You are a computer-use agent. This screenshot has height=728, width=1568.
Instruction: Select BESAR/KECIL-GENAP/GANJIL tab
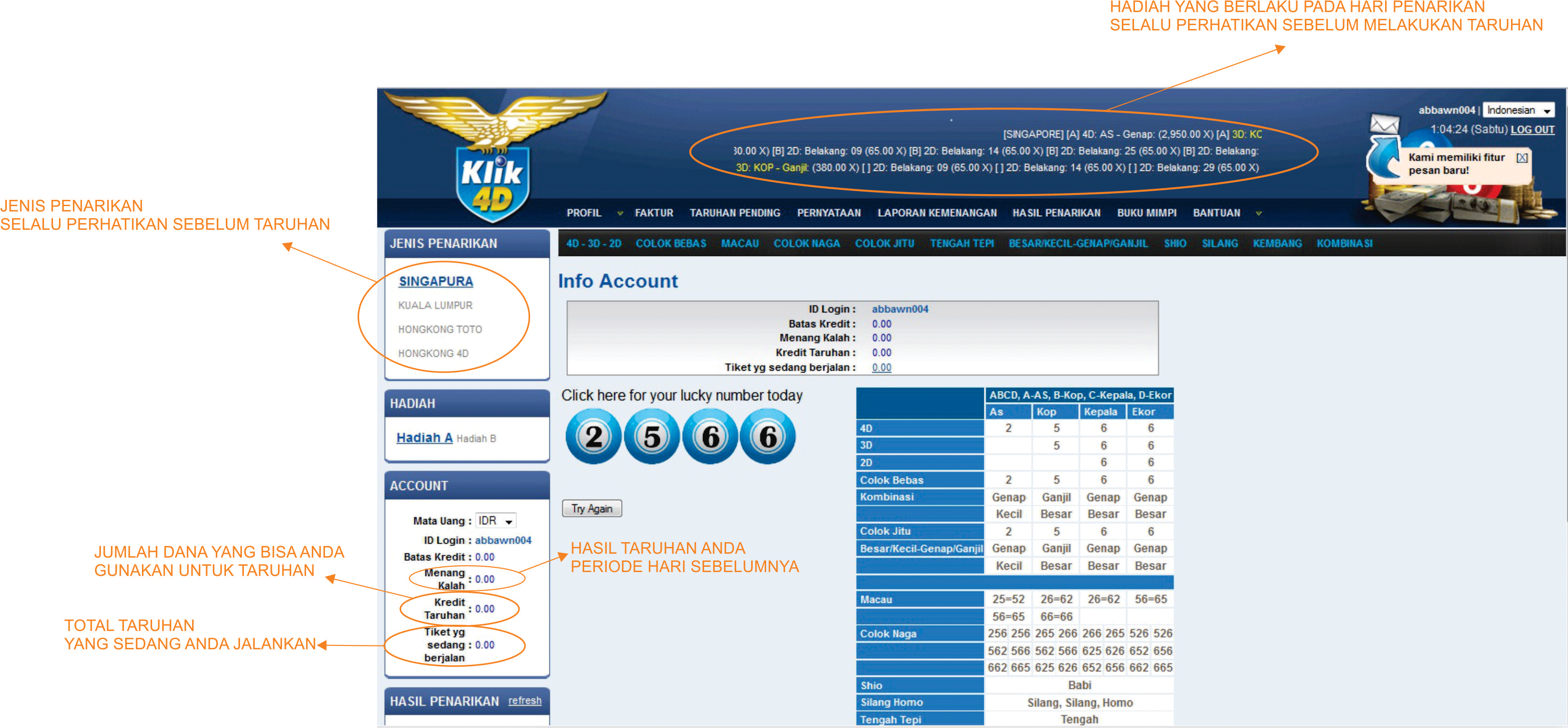coord(1078,243)
